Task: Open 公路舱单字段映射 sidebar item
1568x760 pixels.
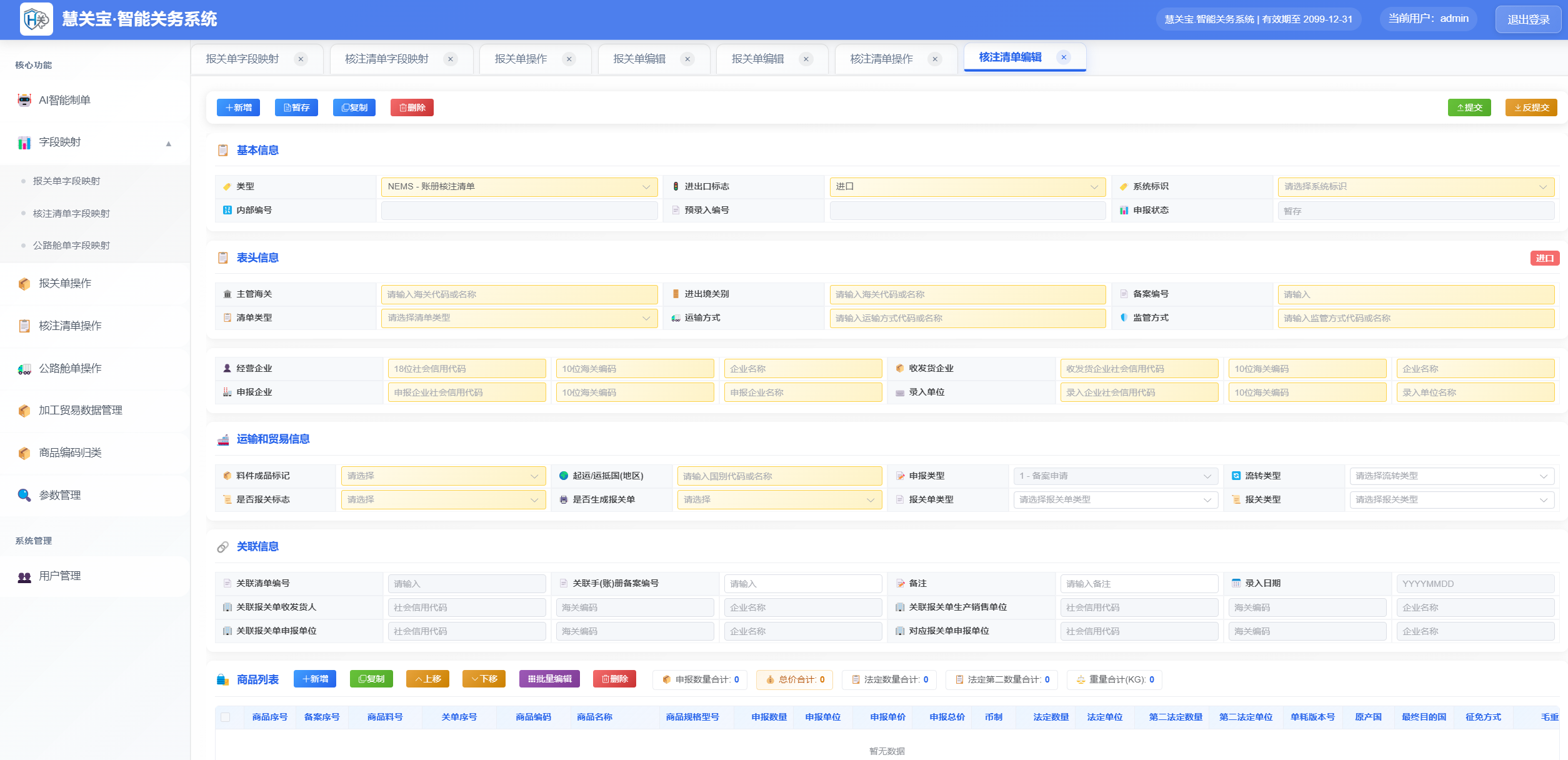Action: tap(71, 246)
